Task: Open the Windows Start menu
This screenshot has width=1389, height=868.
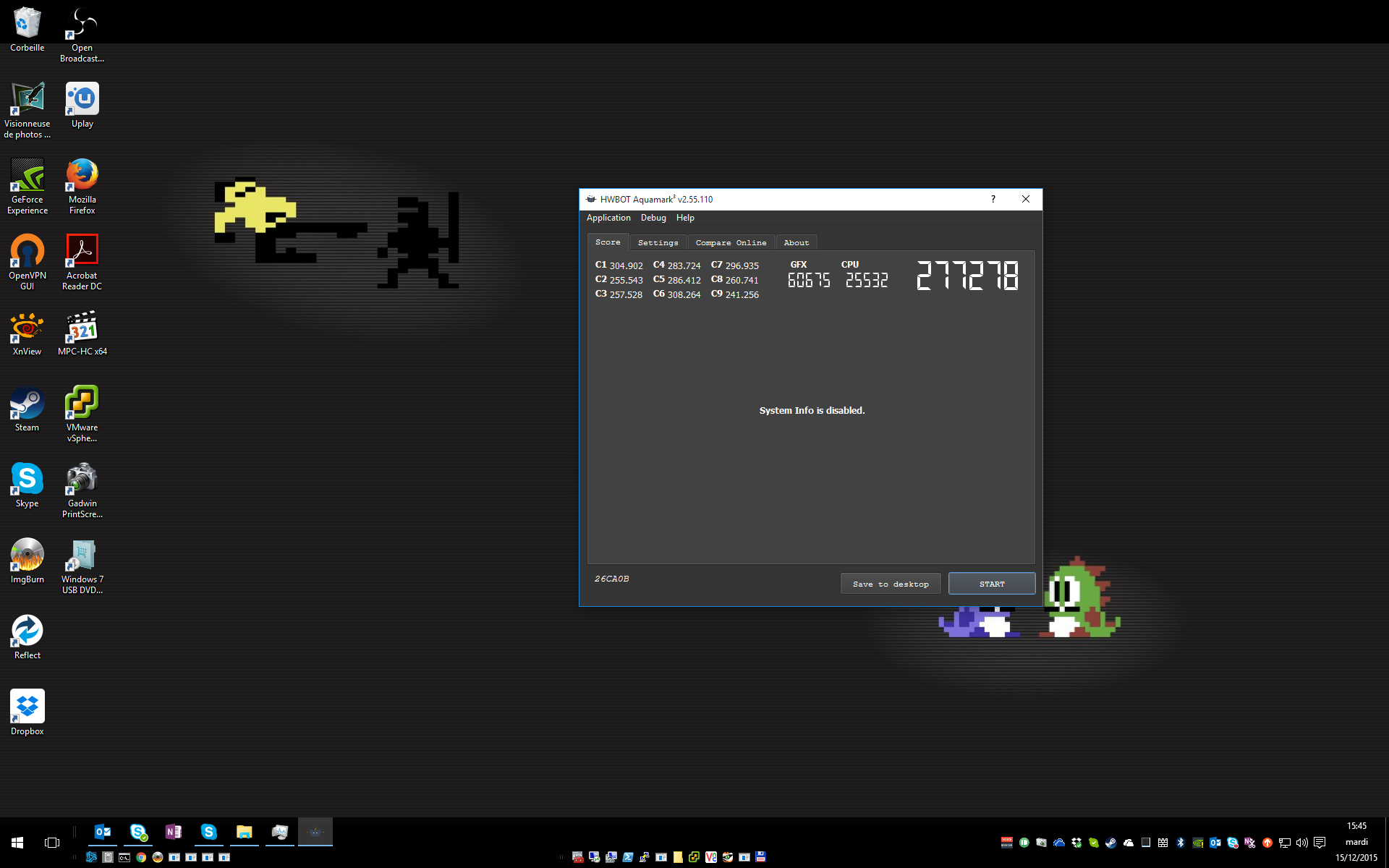Action: pos(17,843)
